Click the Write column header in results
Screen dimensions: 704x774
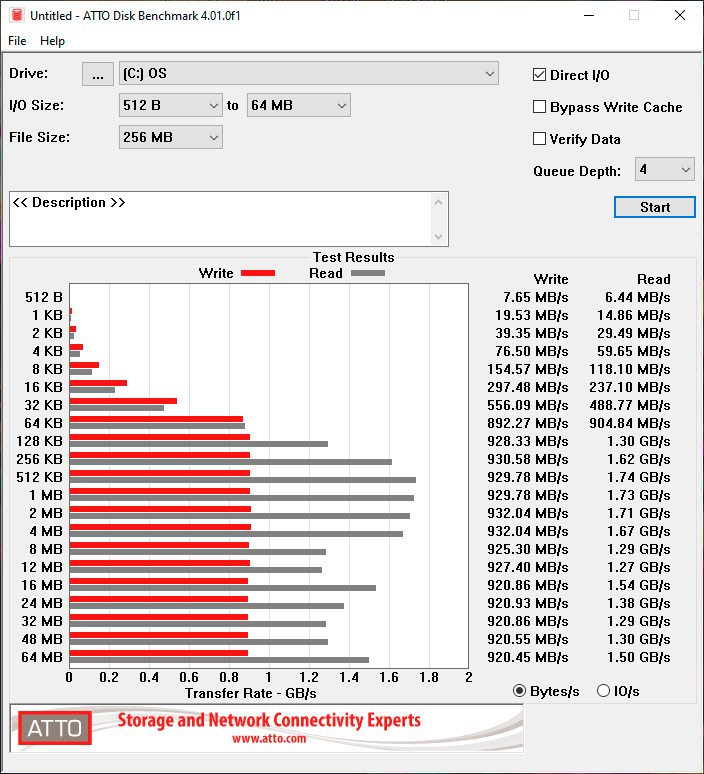click(x=551, y=279)
